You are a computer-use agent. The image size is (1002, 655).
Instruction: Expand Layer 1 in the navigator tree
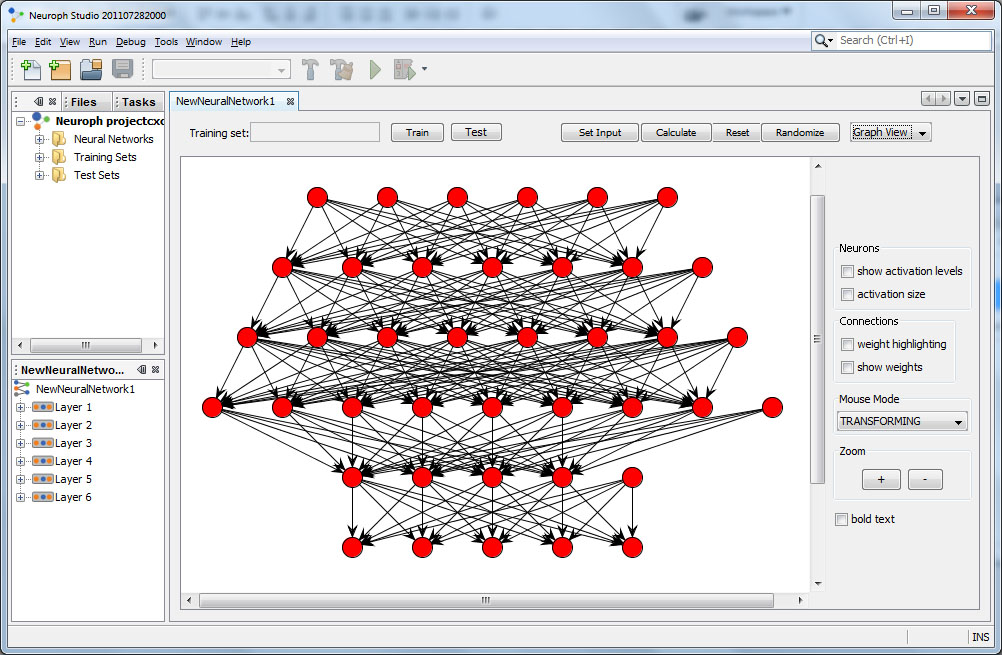click(21, 407)
